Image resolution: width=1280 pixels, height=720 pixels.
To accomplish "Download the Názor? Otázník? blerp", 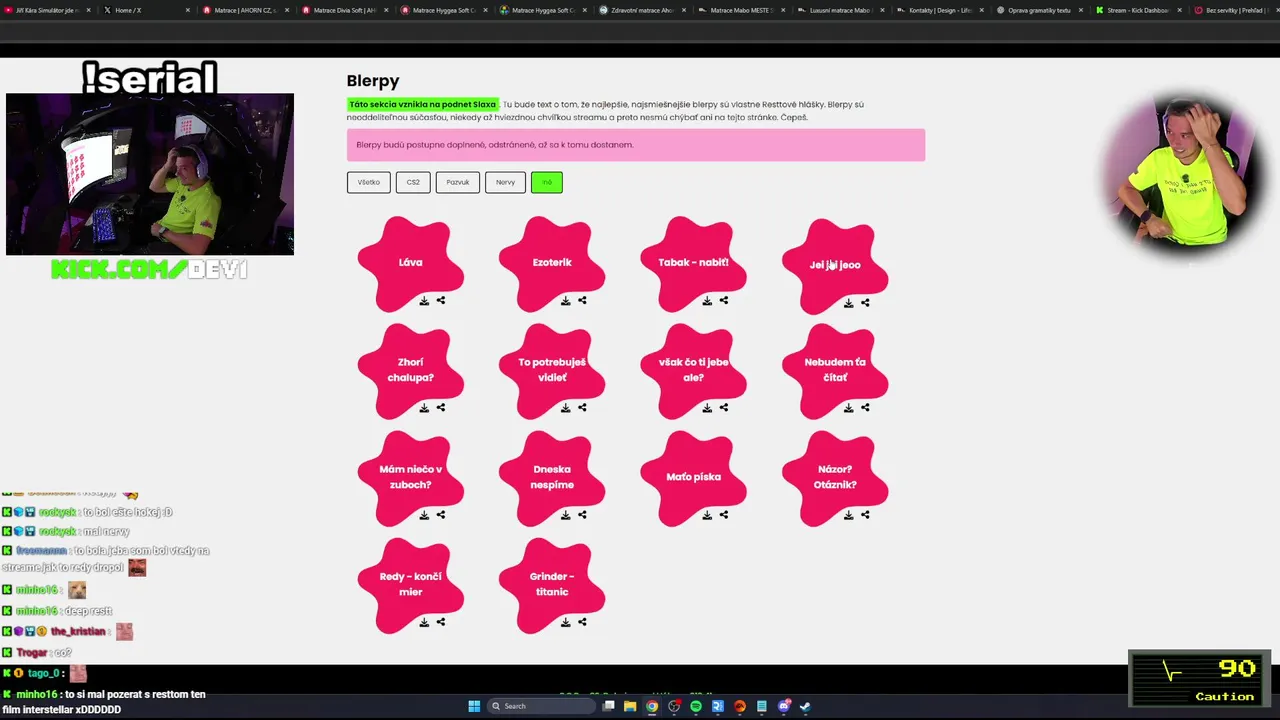I will [849, 516].
